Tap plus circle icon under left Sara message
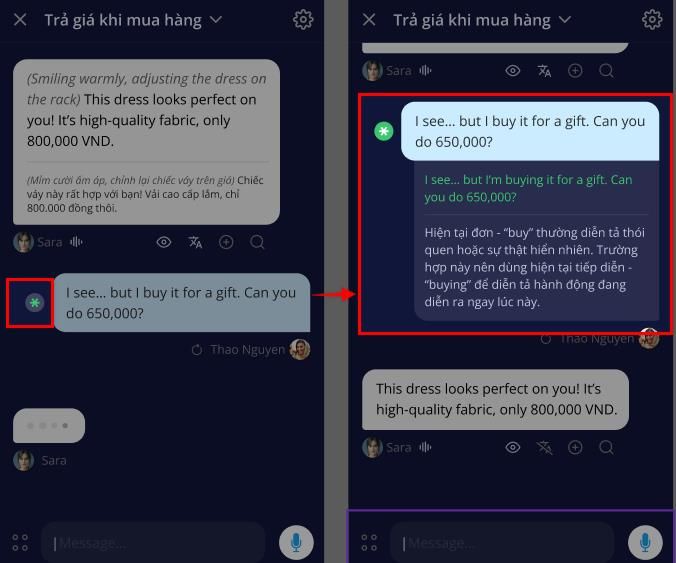676x563 pixels. click(x=226, y=242)
